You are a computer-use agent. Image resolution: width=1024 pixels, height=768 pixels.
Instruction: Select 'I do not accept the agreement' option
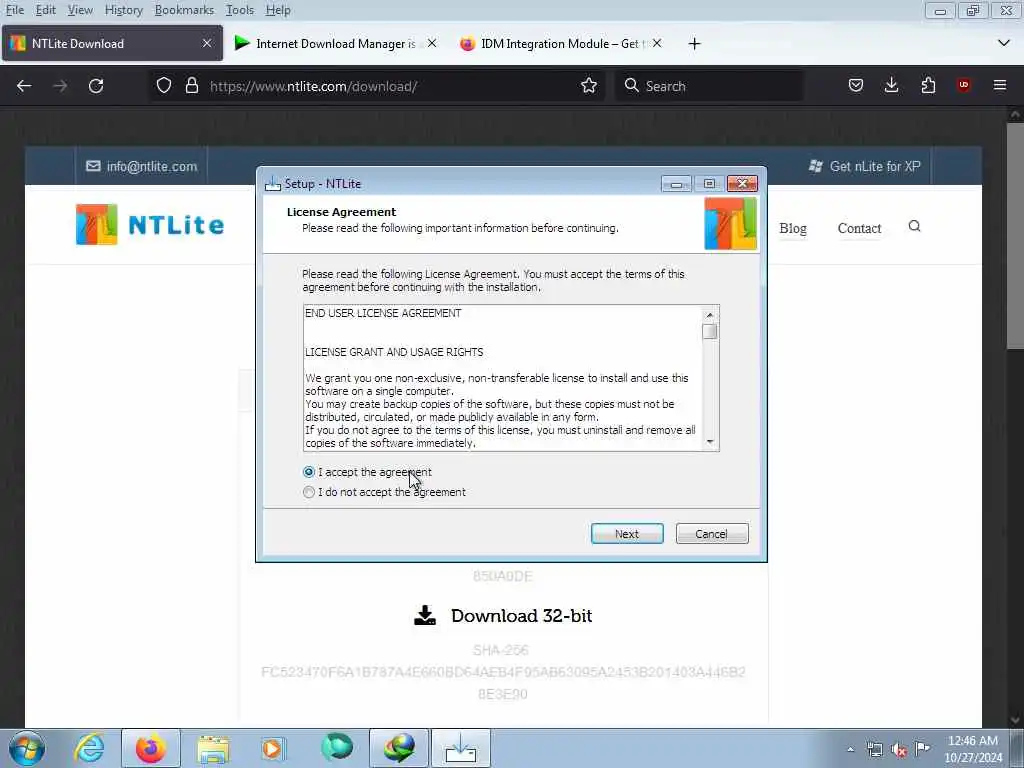309,492
